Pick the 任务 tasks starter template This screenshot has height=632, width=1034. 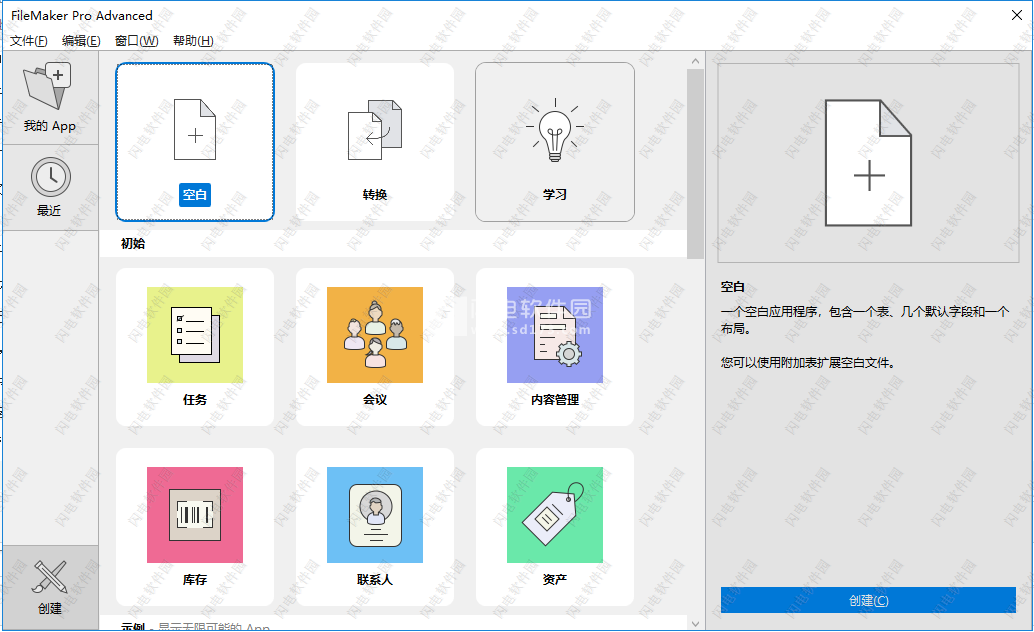(195, 347)
